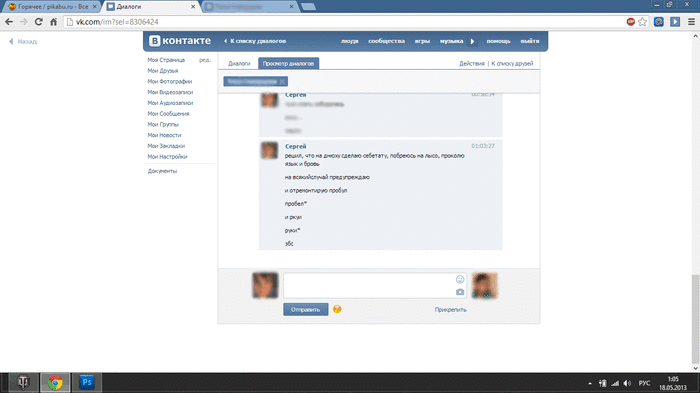The width and height of the screenshot is (700, 393).
Task: Click the browser back arrow
Action: point(9,21)
